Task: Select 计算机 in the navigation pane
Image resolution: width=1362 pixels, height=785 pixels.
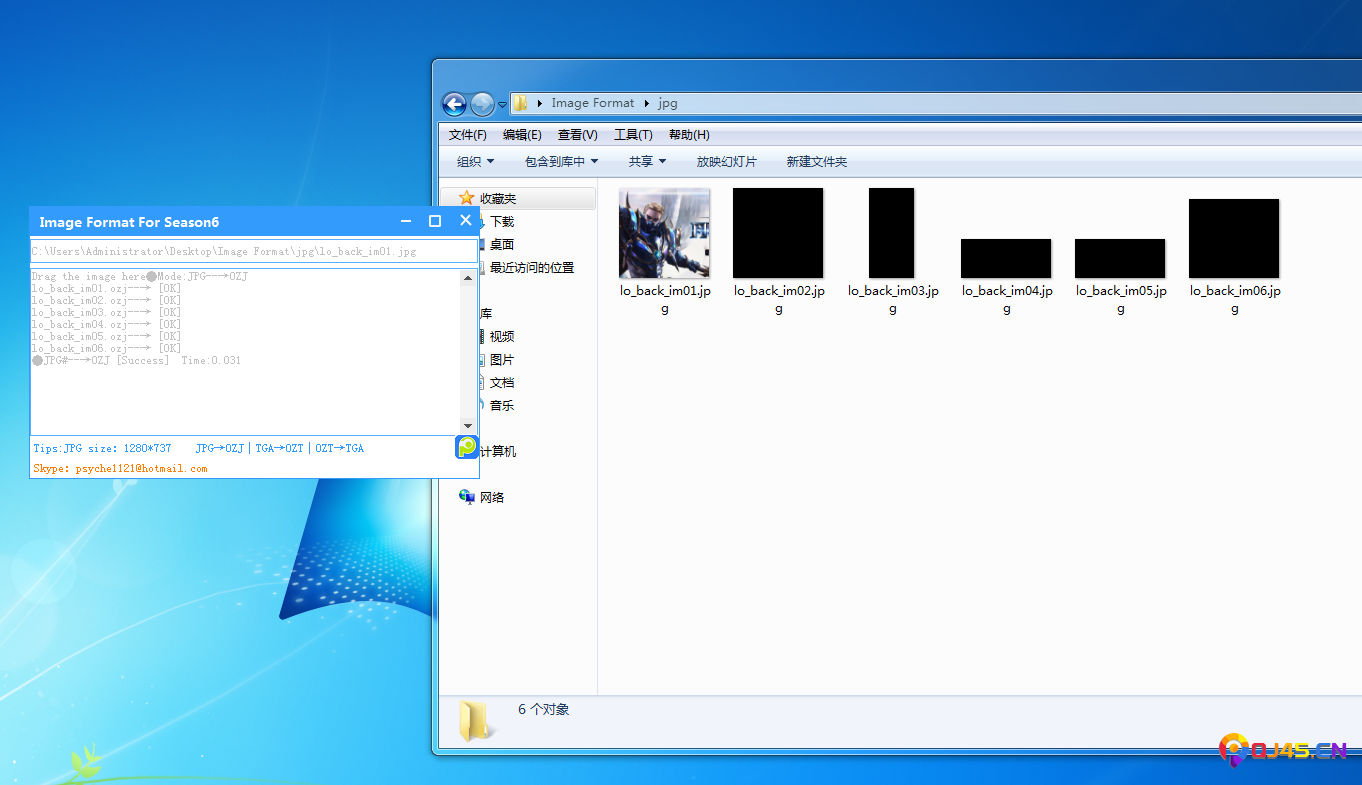Action: (498, 451)
